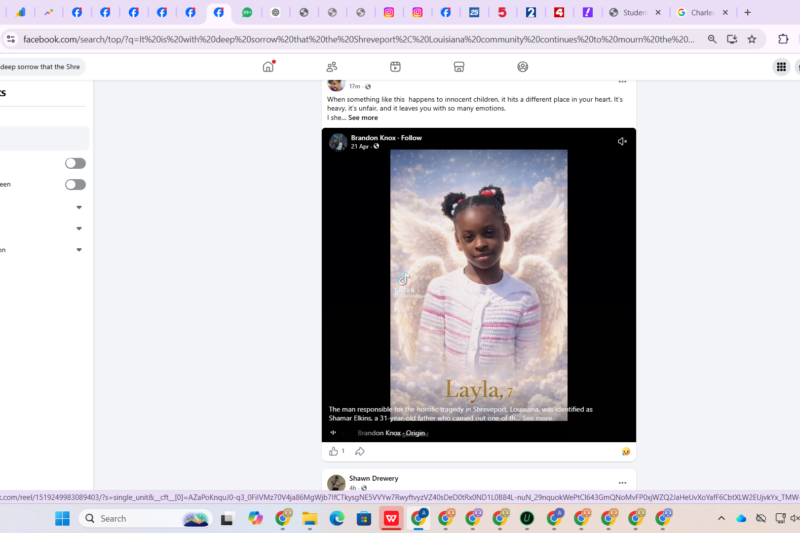Open Brandon Knox's profile name link
800x533 pixels.
tap(374, 138)
